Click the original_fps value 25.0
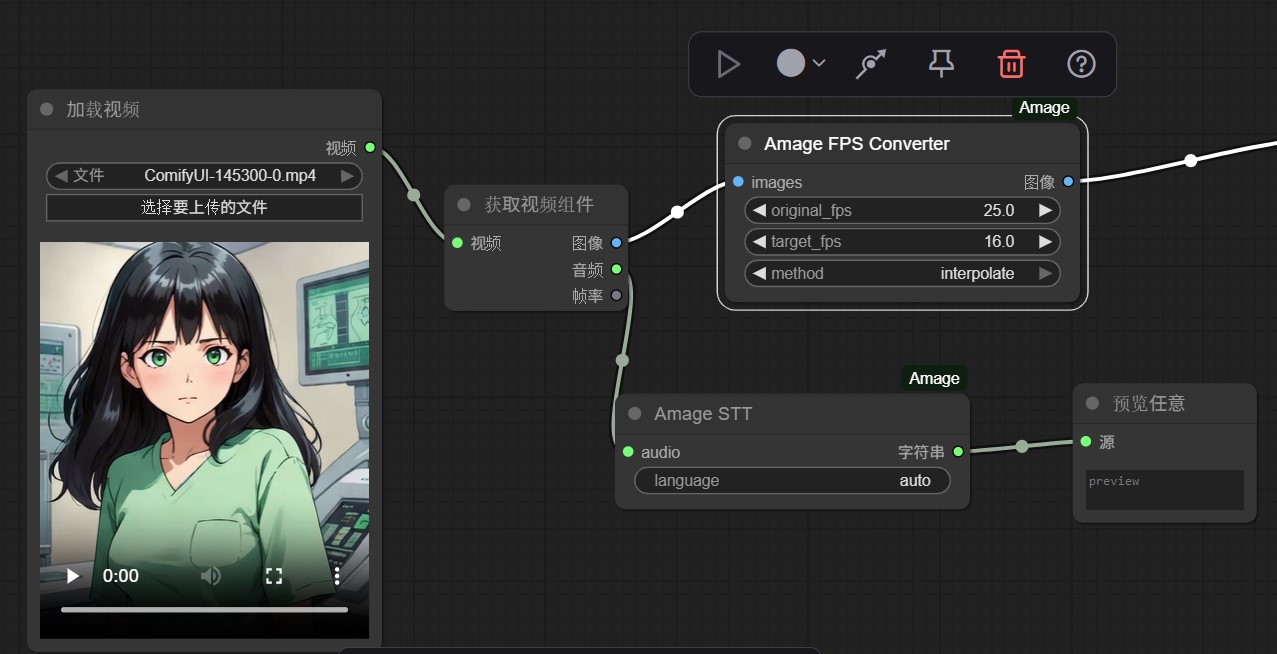Viewport: 1277px width, 654px height. [998, 210]
